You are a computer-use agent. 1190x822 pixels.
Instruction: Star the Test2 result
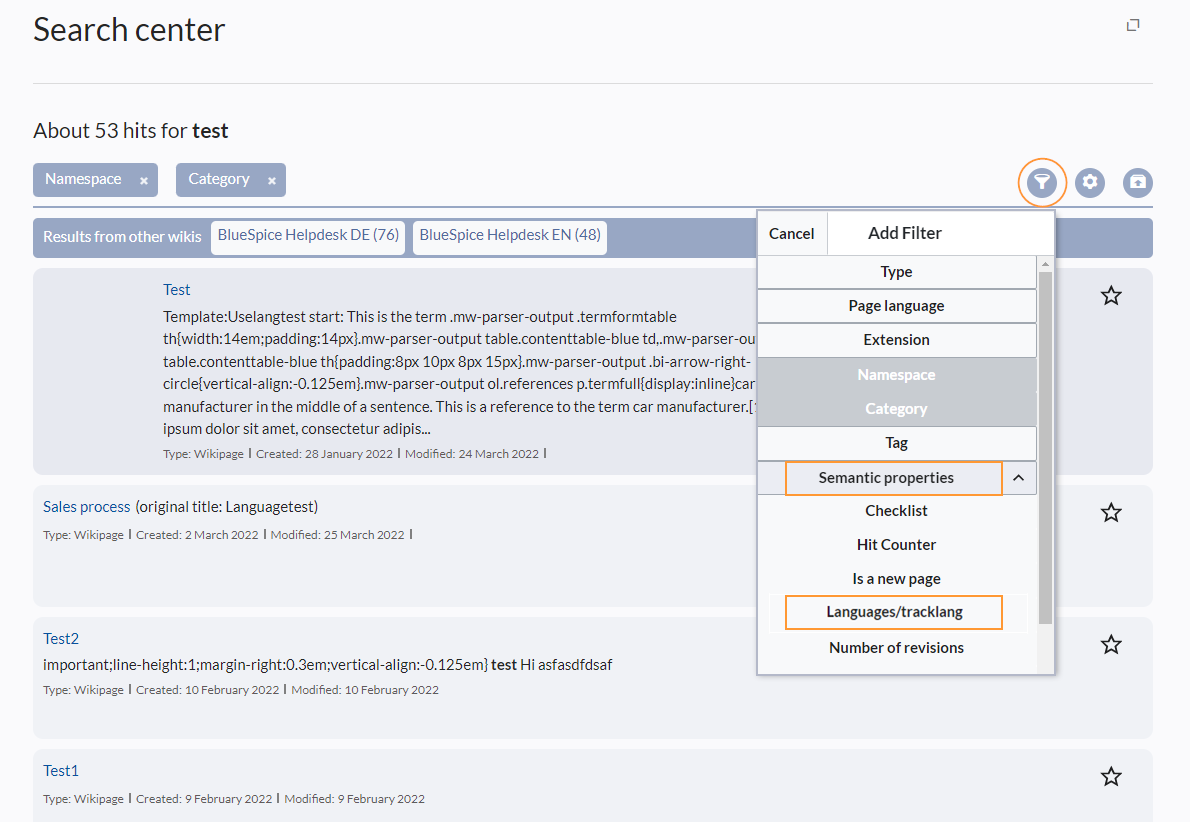click(1111, 644)
